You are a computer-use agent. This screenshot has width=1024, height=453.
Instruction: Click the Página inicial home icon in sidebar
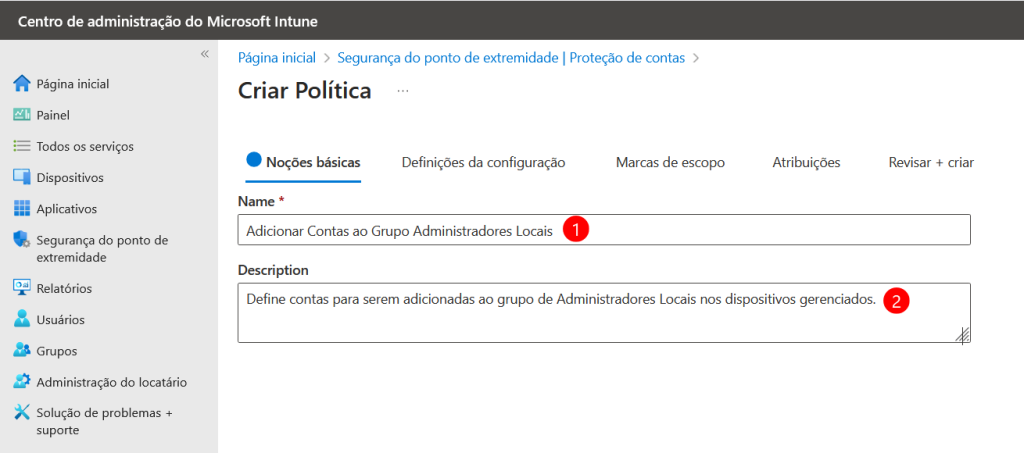[22, 84]
